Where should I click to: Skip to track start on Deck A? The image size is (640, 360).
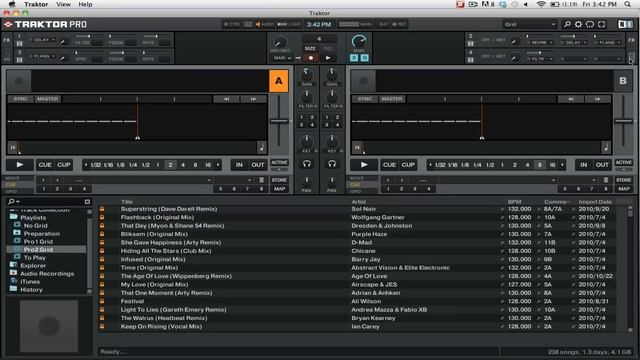[13, 147]
